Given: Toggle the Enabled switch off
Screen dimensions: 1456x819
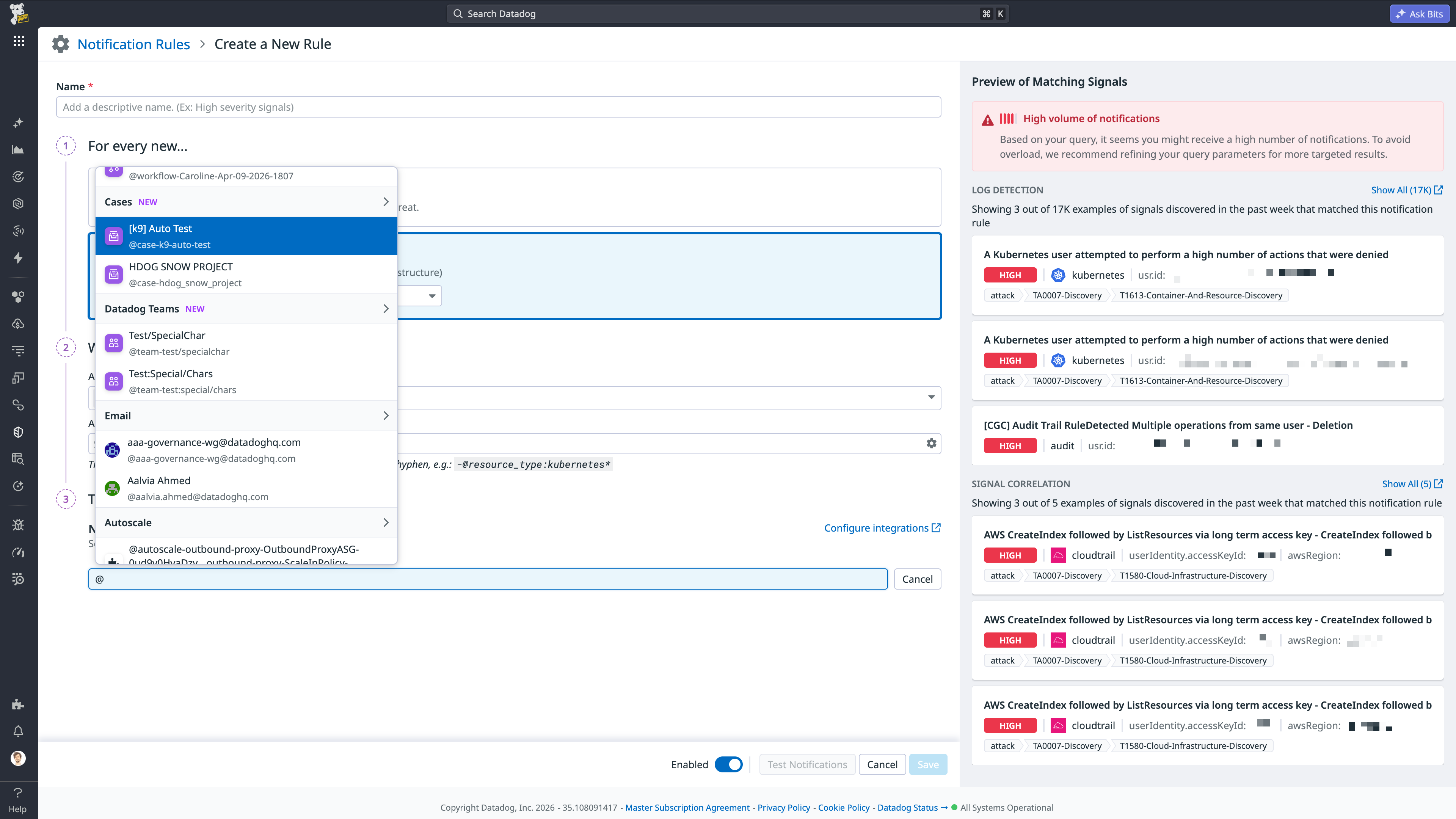Looking at the screenshot, I should (x=728, y=765).
